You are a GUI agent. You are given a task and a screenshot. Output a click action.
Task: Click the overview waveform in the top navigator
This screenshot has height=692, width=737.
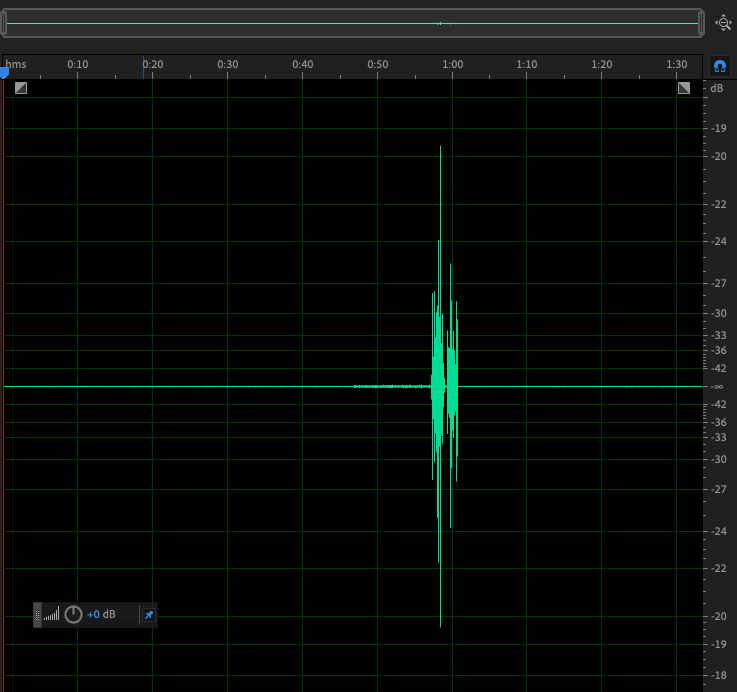pyautogui.click(x=441, y=23)
